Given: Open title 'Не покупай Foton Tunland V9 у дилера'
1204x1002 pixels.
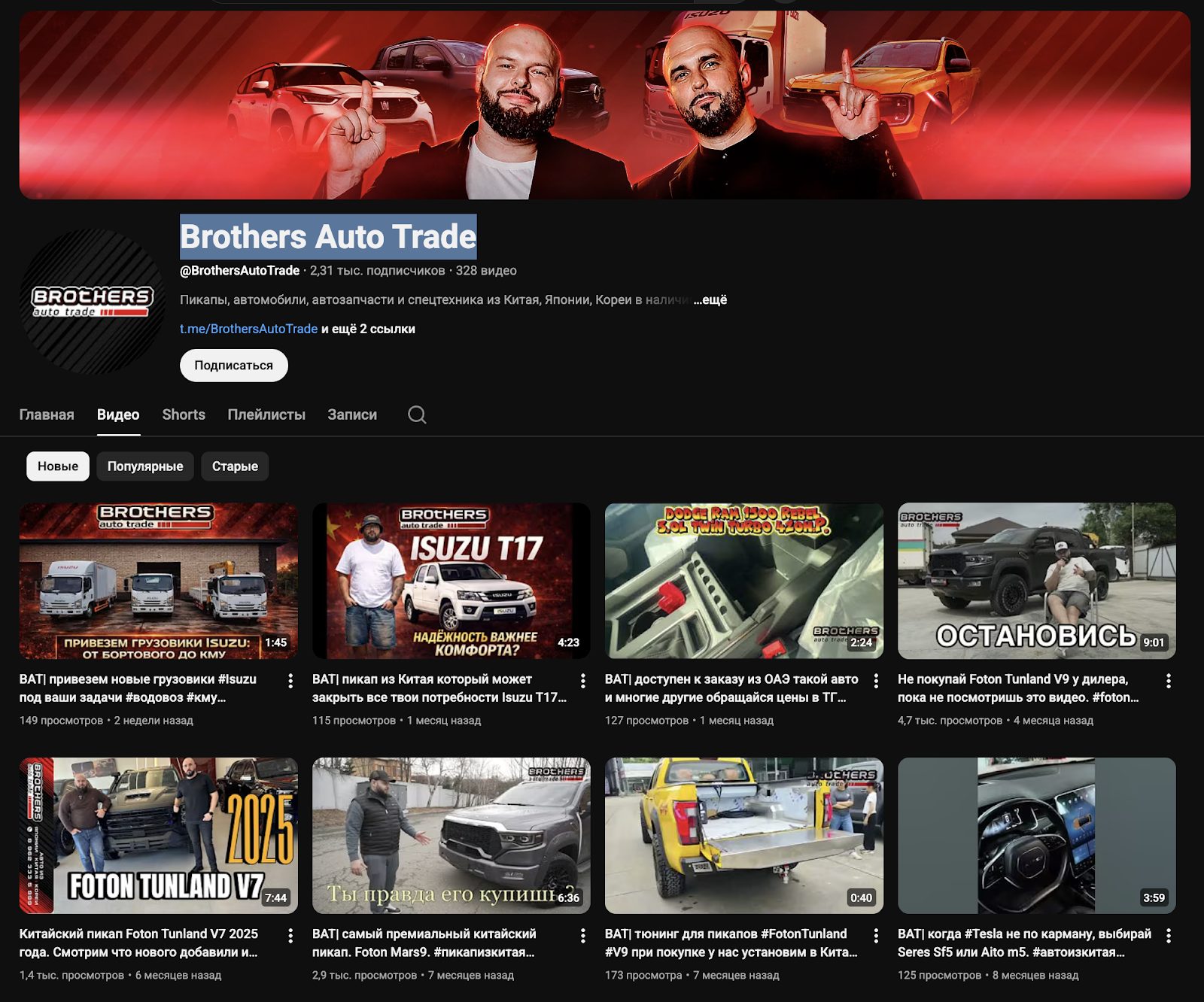Looking at the screenshot, I should pyautogui.click(x=1018, y=688).
